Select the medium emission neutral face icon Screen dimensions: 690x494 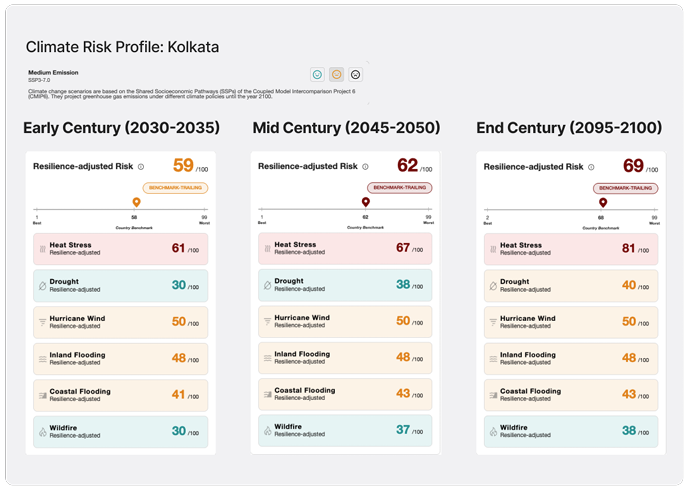click(x=337, y=74)
